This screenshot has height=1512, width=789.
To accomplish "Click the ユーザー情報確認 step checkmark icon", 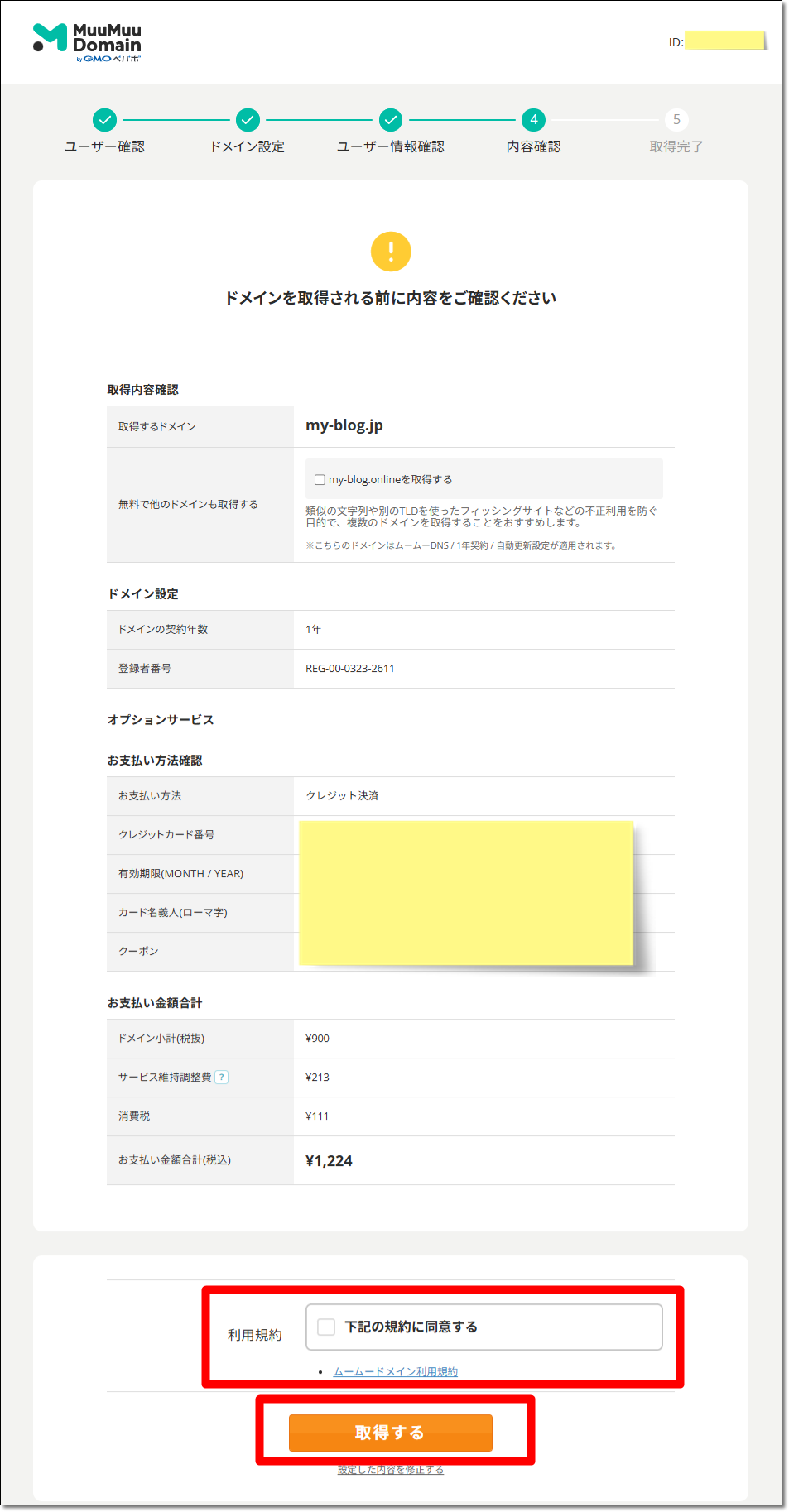I will [x=391, y=120].
